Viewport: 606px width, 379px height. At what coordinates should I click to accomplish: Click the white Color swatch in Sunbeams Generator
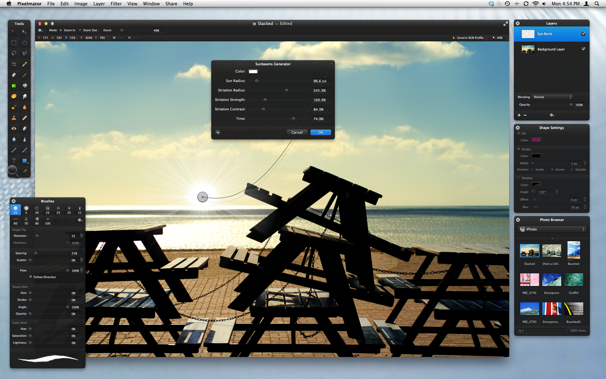253,71
